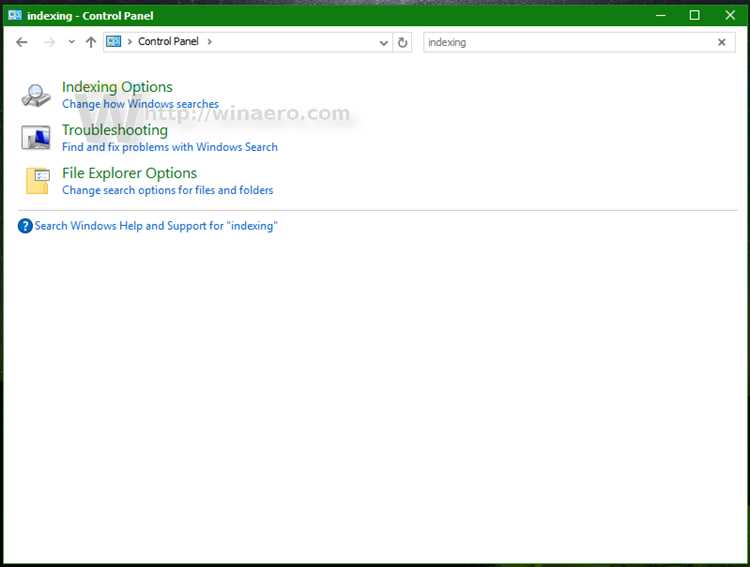Open the Indexing Options magnifier icon

[x=36, y=95]
